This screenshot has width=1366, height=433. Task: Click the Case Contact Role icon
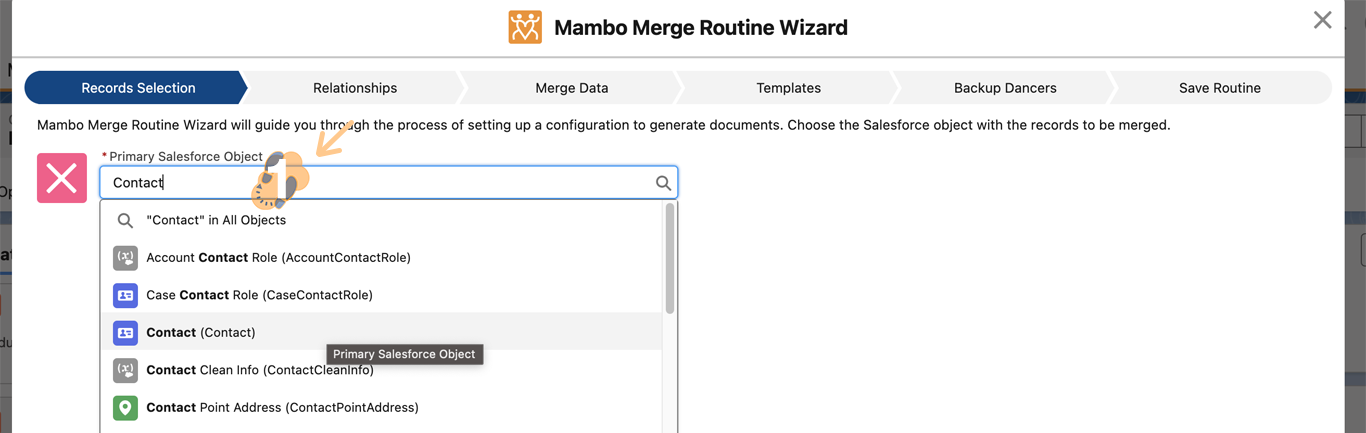click(x=125, y=295)
